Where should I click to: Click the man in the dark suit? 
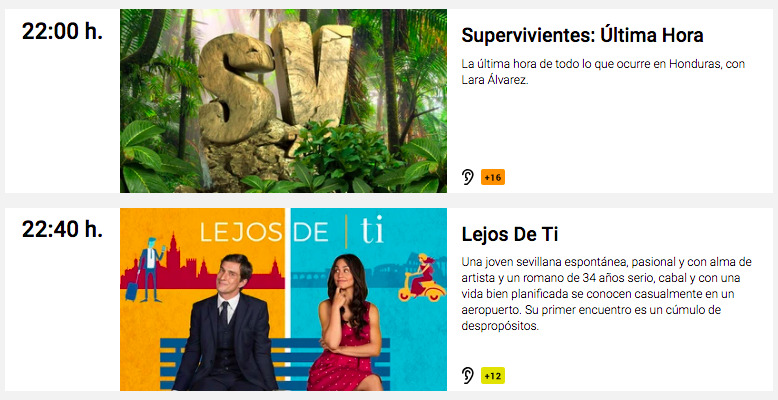tap(226, 323)
